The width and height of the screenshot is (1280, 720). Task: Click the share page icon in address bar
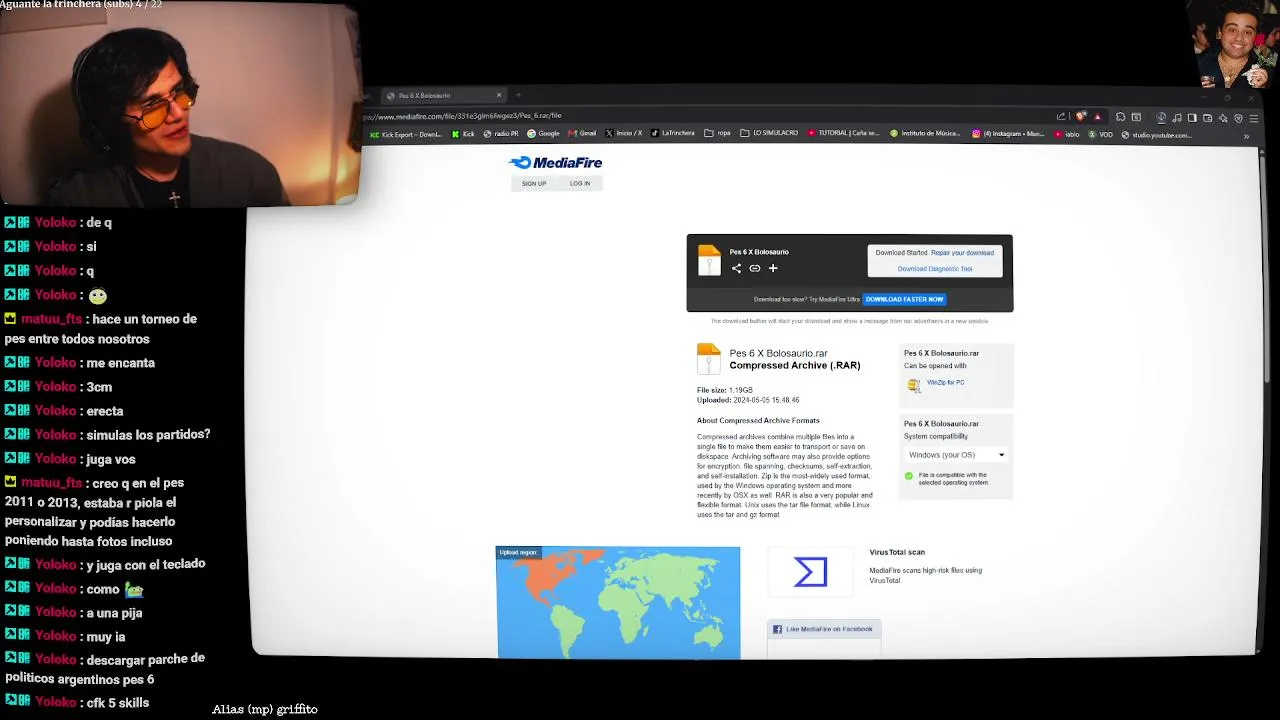[x=1061, y=117]
